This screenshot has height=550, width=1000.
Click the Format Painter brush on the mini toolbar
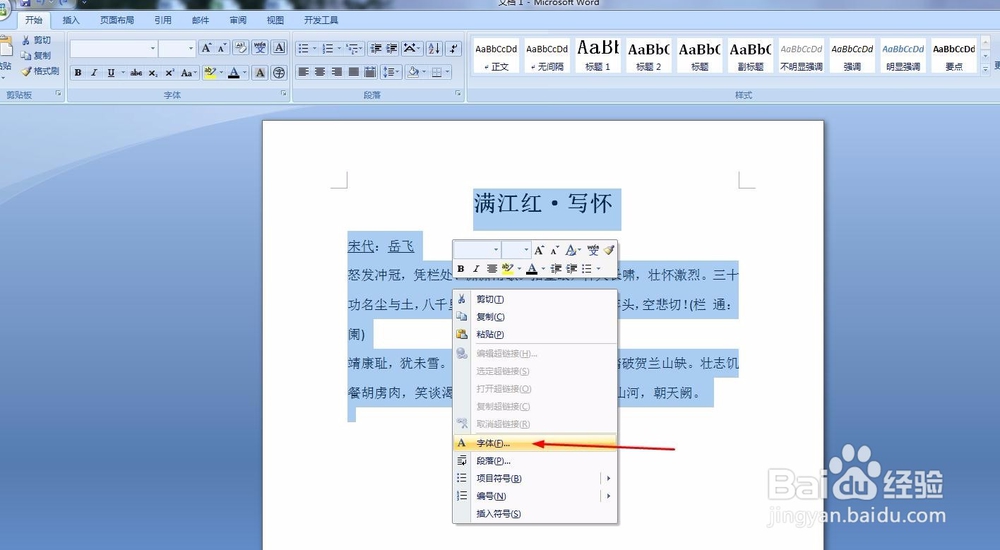pos(609,250)
